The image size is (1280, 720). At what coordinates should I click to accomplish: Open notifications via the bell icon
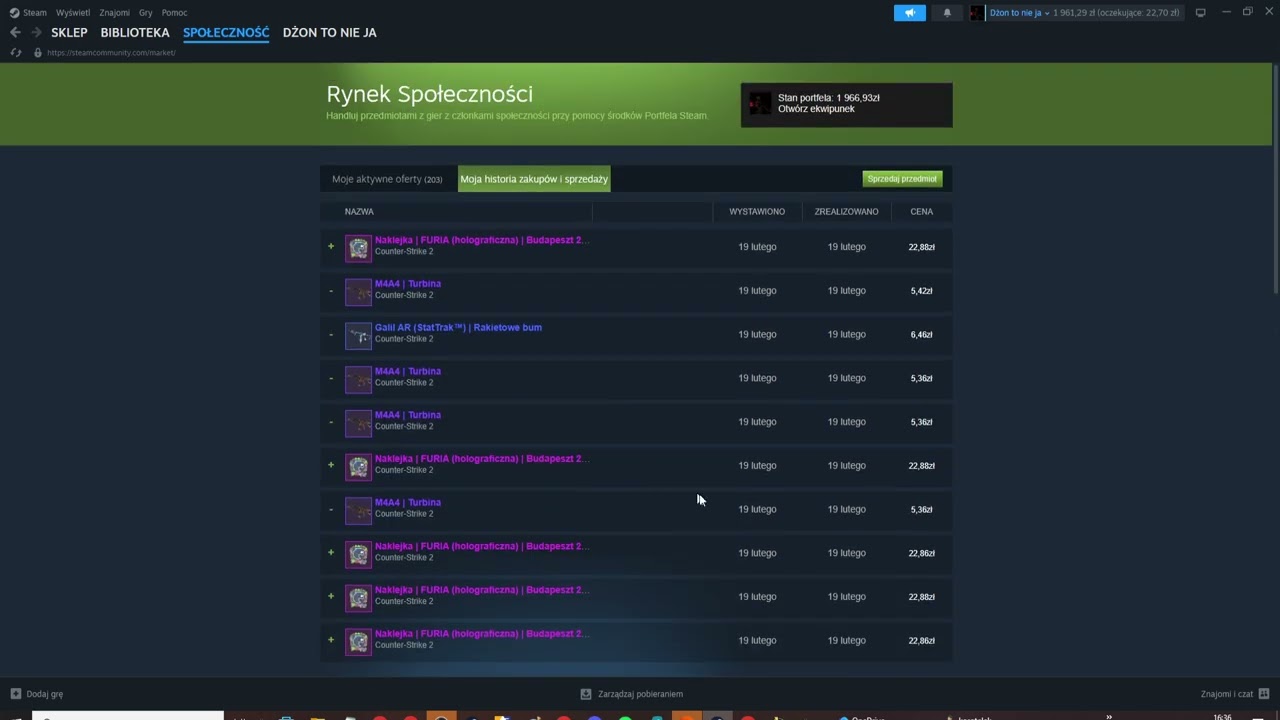point(947,13)
